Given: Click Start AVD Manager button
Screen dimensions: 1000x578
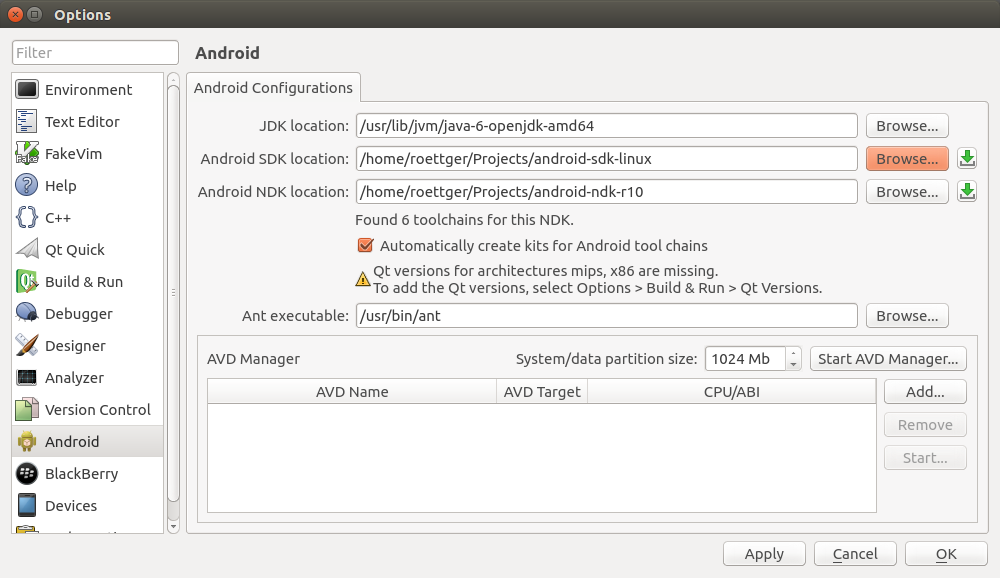Looking at the screenshot, I should 888,359.
